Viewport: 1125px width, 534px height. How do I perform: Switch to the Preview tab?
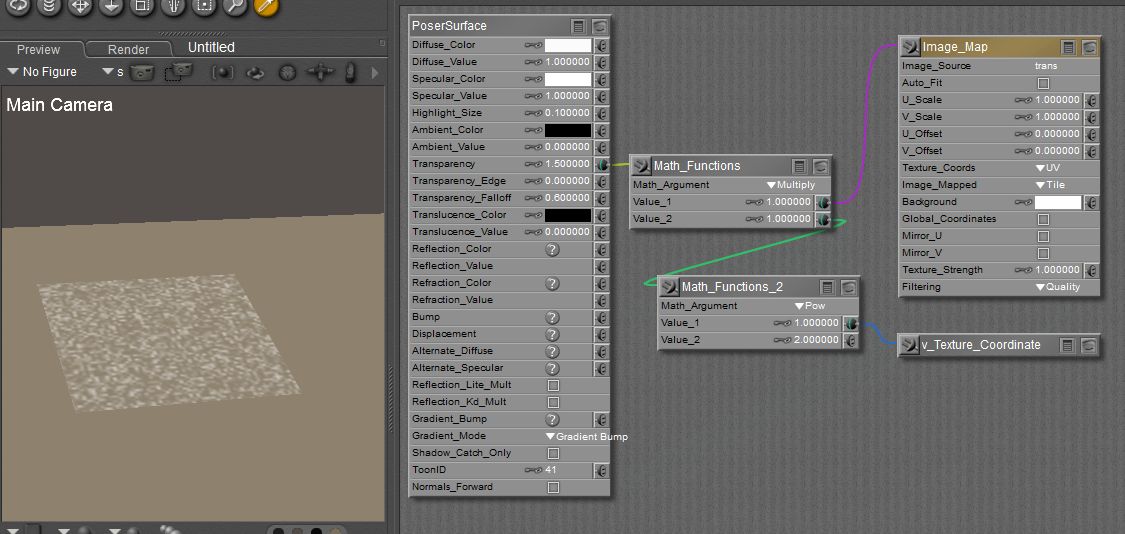[39, 50]
